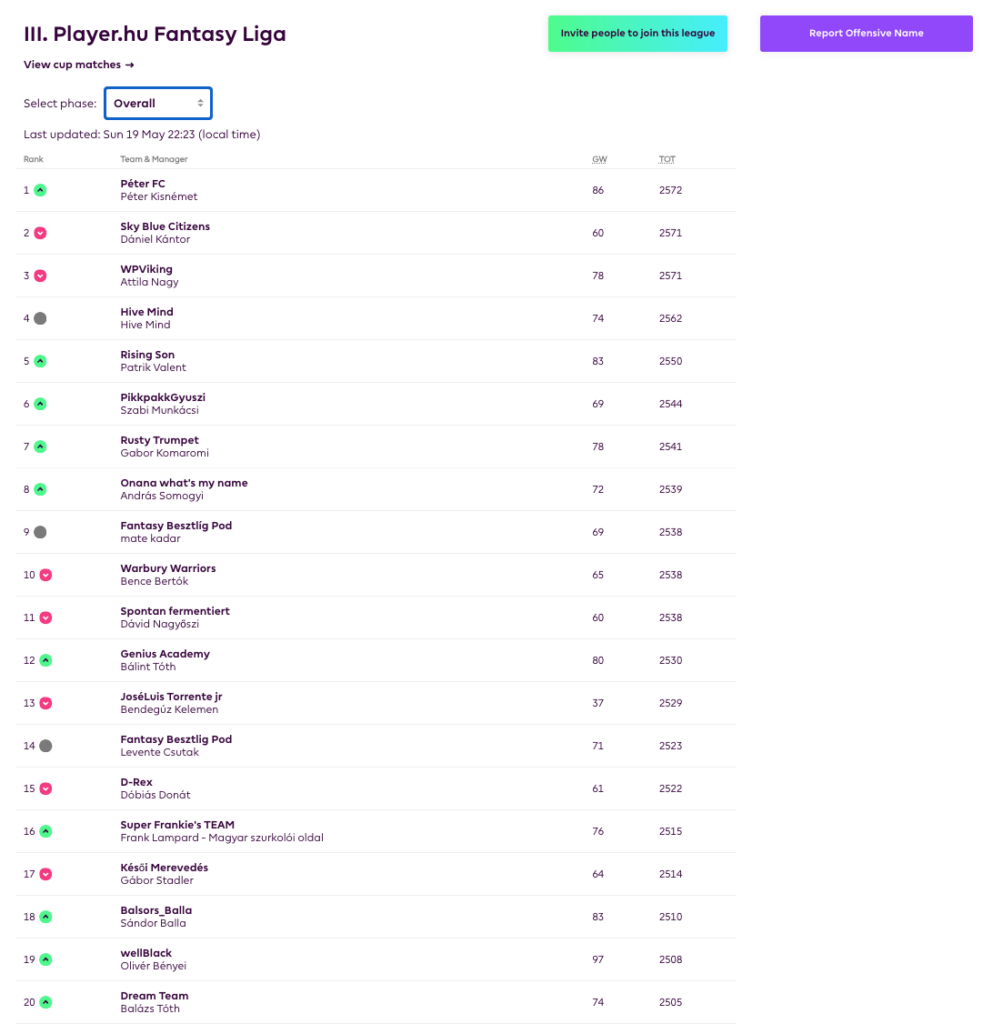
Task: Open Sky Blue Citizens team
Action: coord(165,226)
